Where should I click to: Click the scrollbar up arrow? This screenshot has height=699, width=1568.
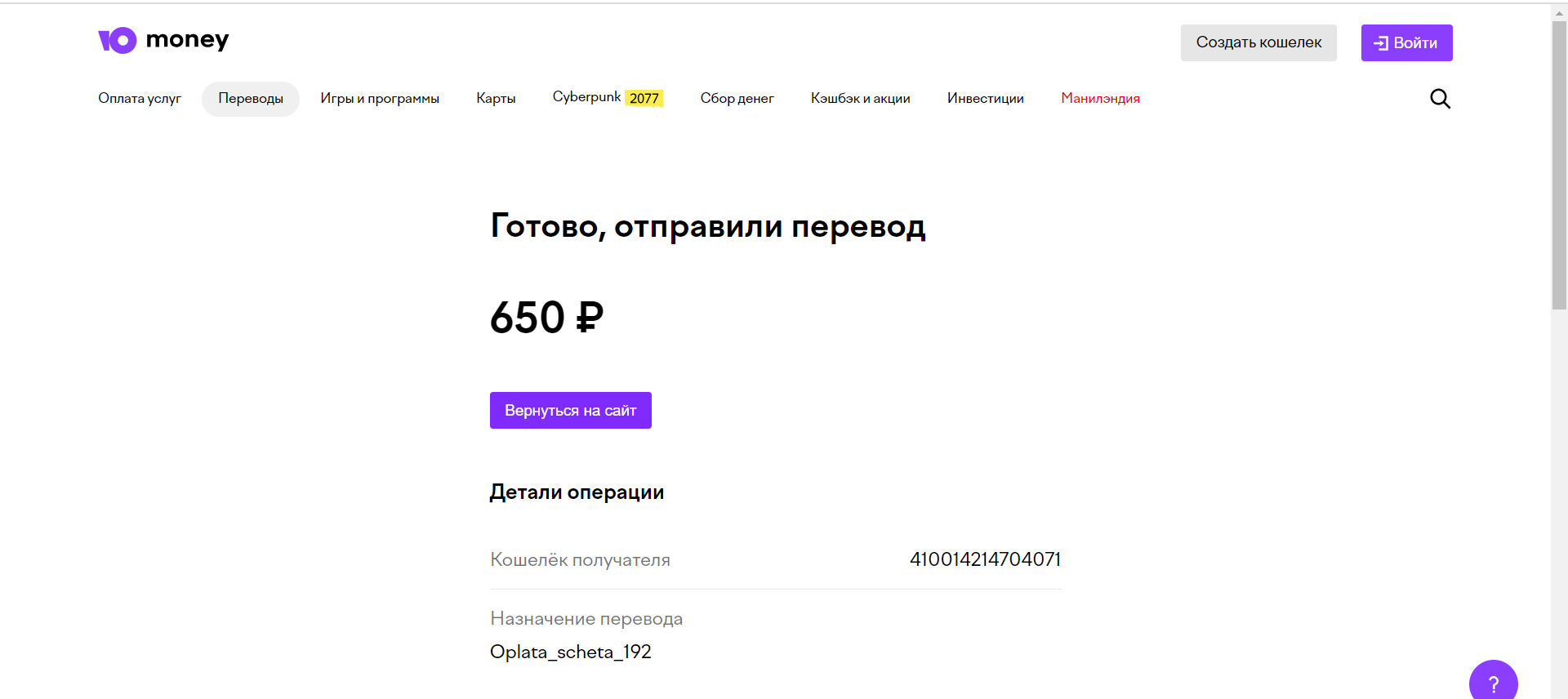pyautogui.click(x=1559, y=13)
